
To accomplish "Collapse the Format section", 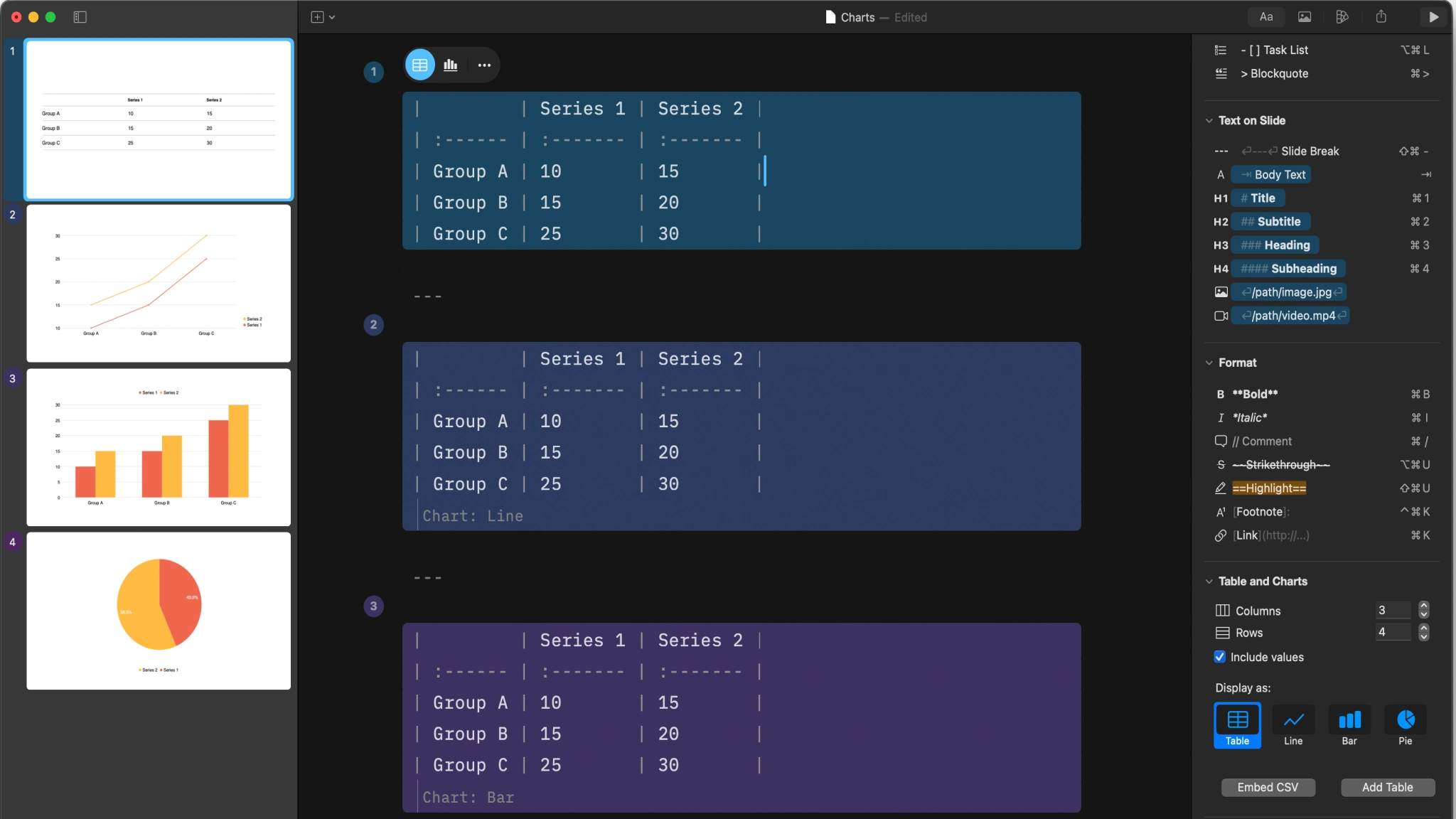I will click(x=1209, y=363).
